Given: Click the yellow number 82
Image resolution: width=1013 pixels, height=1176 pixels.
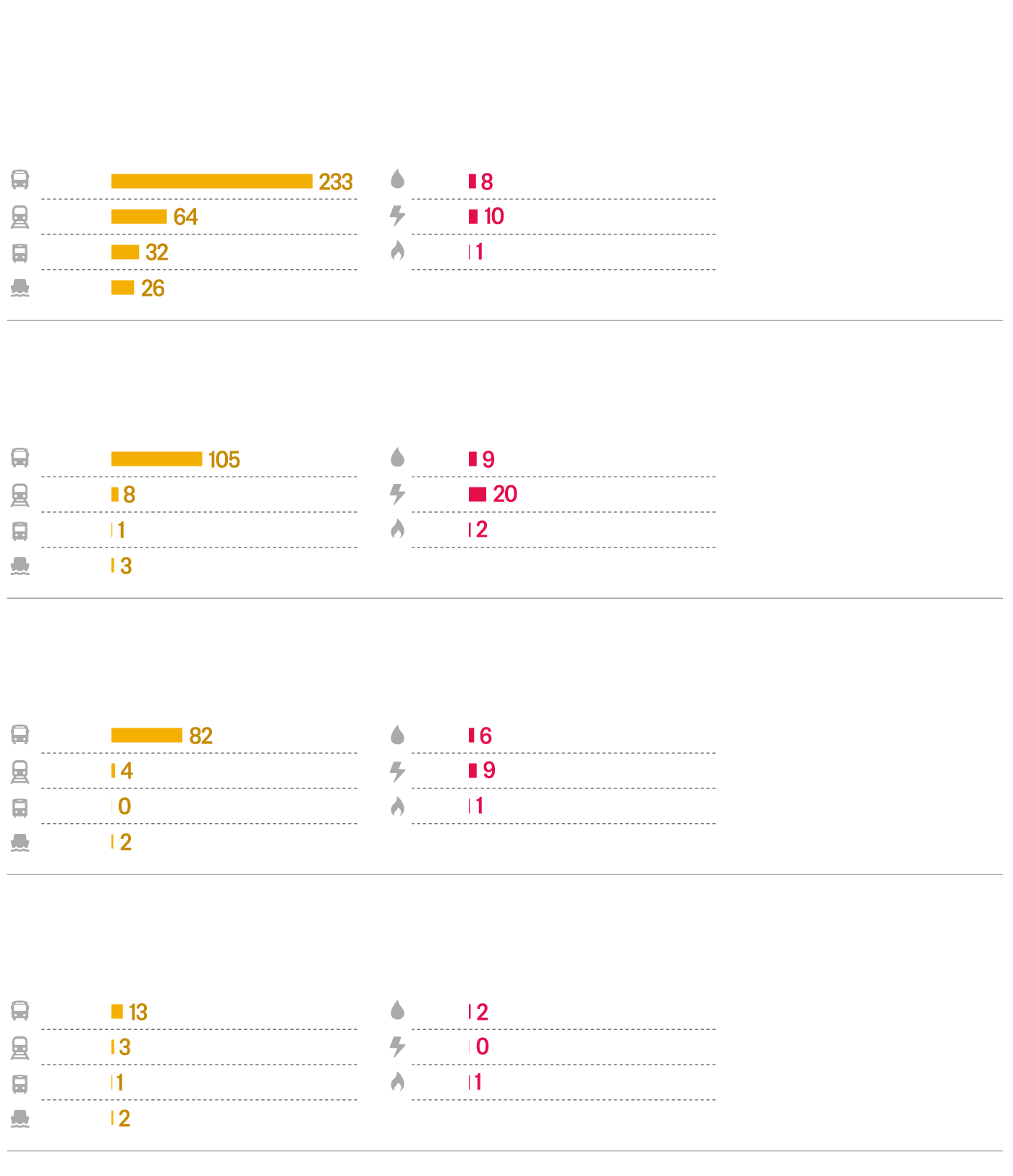Looking at the screenshot, I should (x=200, y=736).
